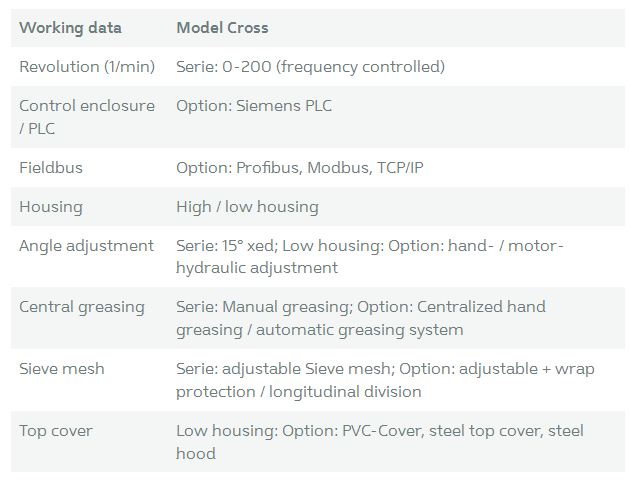Click 'greasing / automatic greasing system' line

coord(319,330)
